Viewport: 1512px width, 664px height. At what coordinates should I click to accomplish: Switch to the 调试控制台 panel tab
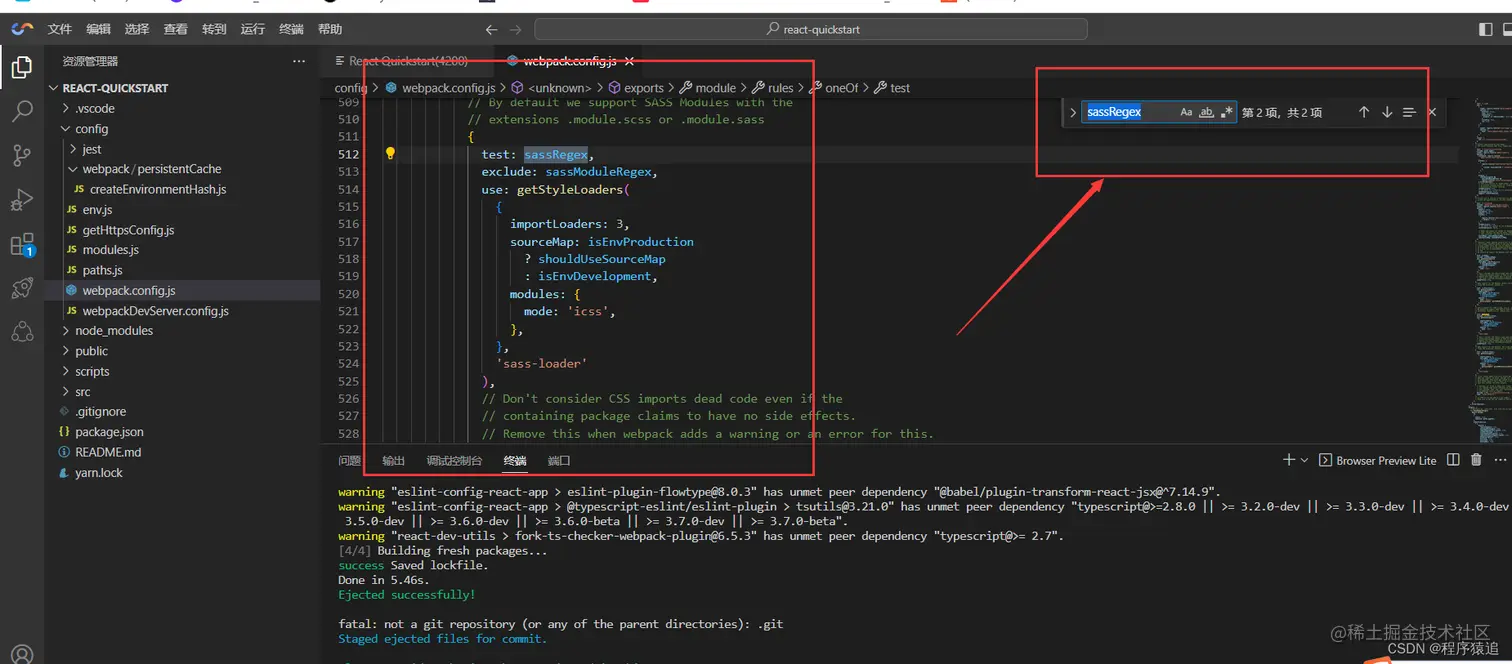tap(454, 461)
